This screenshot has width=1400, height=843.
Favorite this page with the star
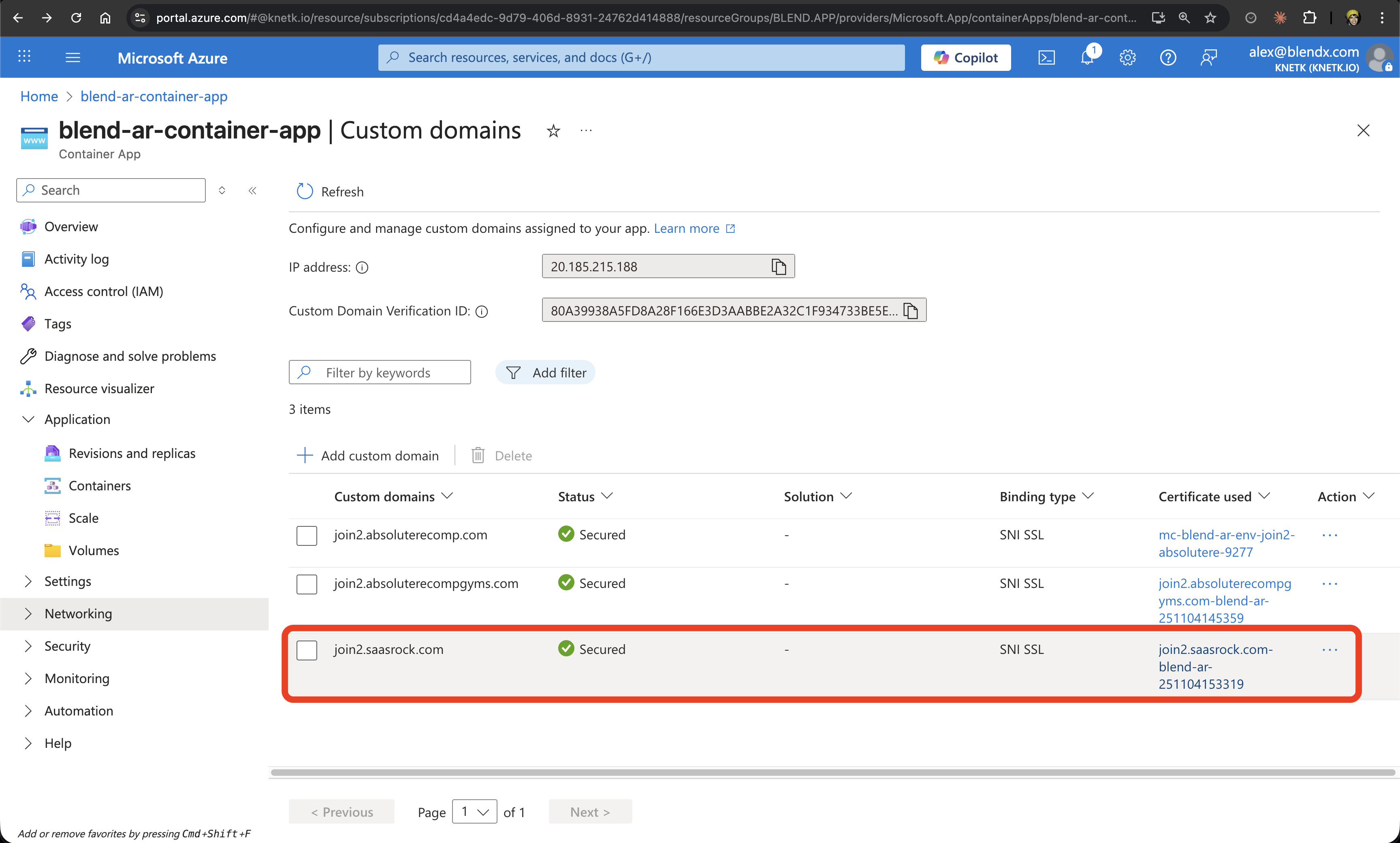click(x=553, y=131)
